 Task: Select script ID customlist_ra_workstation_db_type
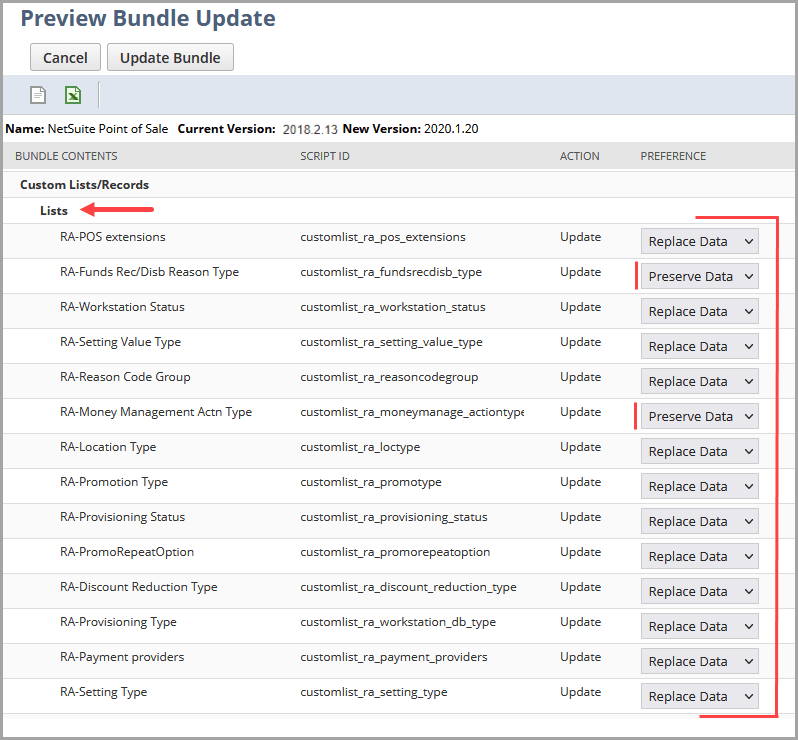coord(397,622)
